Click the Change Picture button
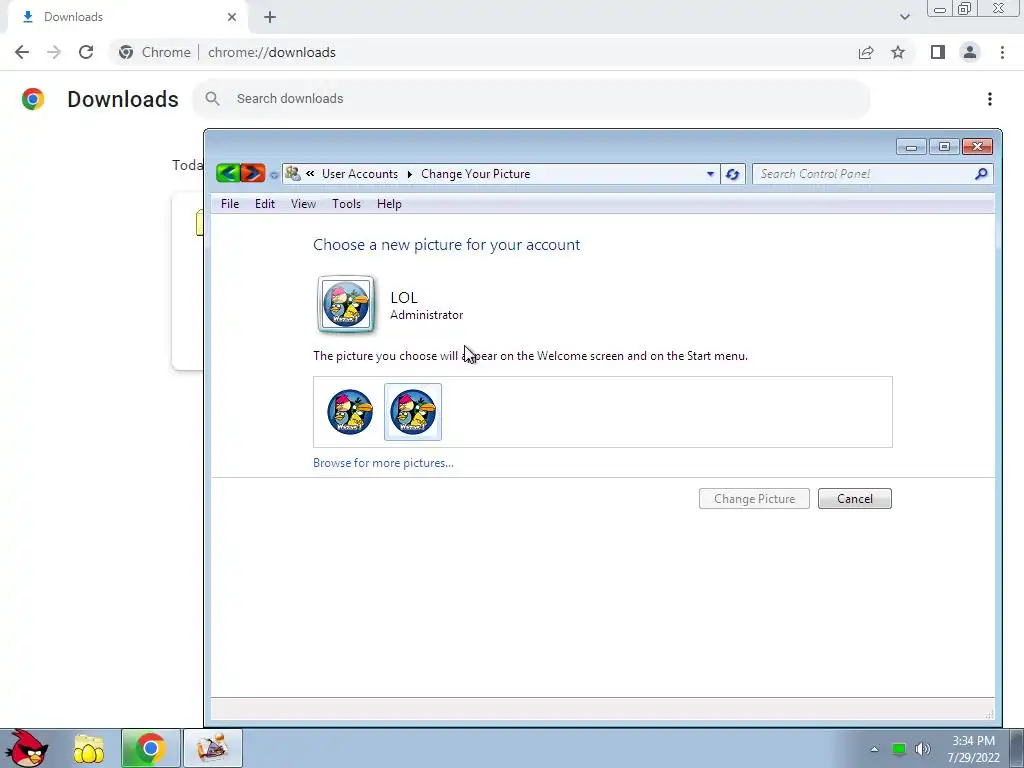The height and width of the screenshot is (768, 1024). pyautogui.click(x=754, y=498)
